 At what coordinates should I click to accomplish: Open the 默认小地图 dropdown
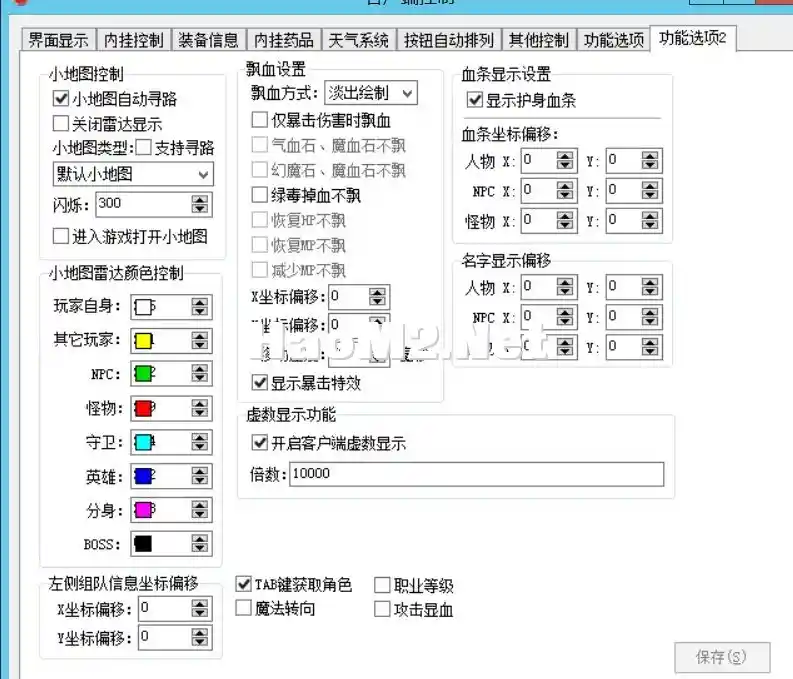pos(133,174)
